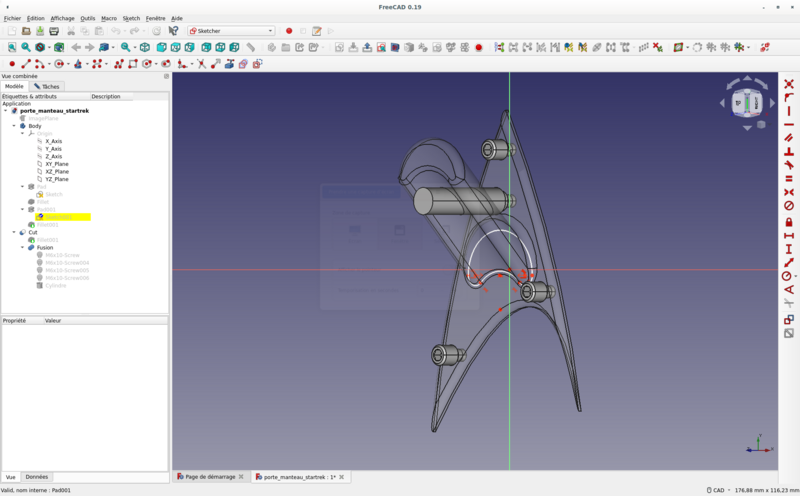Click the fit selection magnifier icon

[x=26, y=47]
